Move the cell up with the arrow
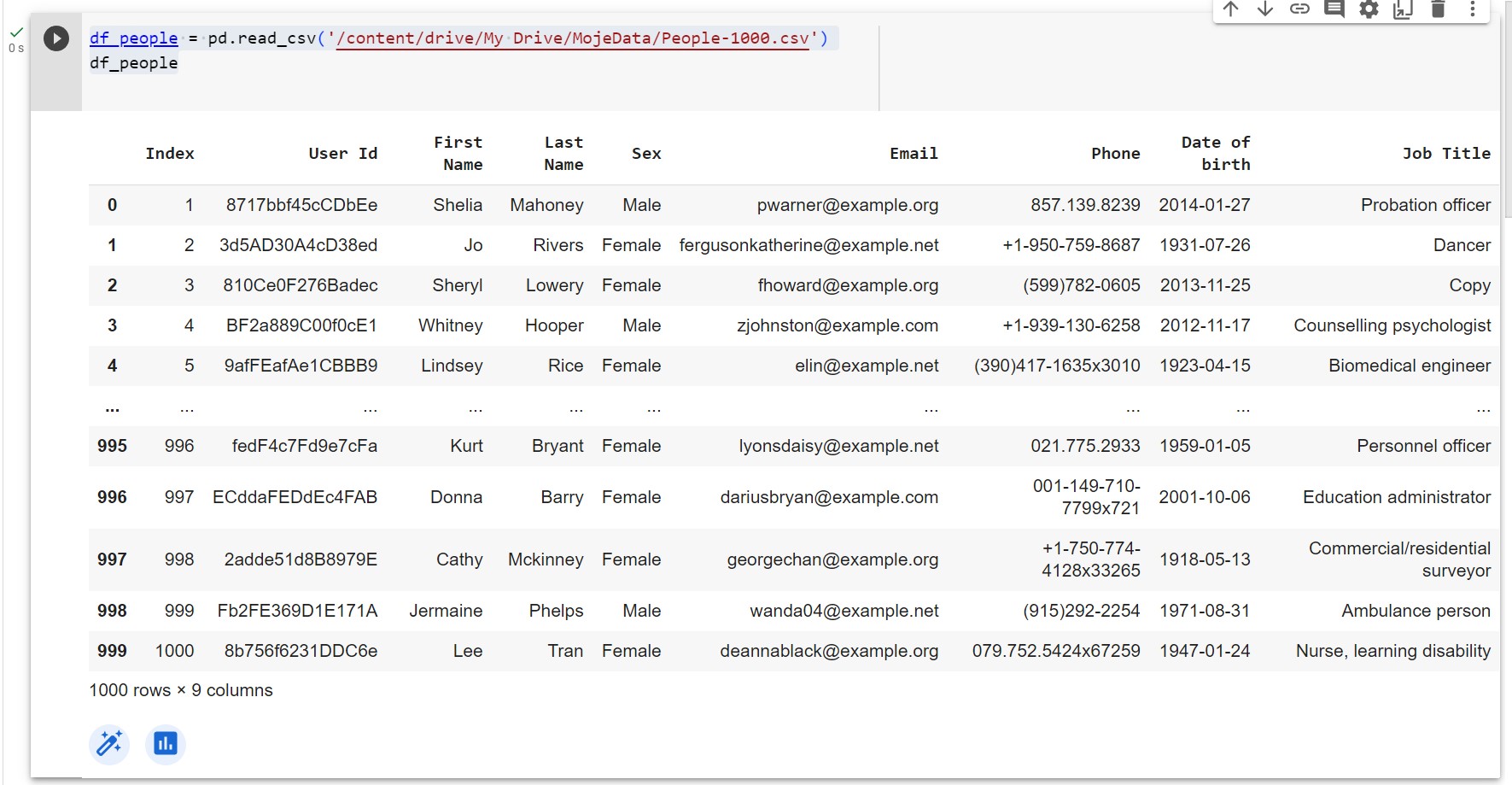Screen dimensions: 1512x785 (1230, 9)
